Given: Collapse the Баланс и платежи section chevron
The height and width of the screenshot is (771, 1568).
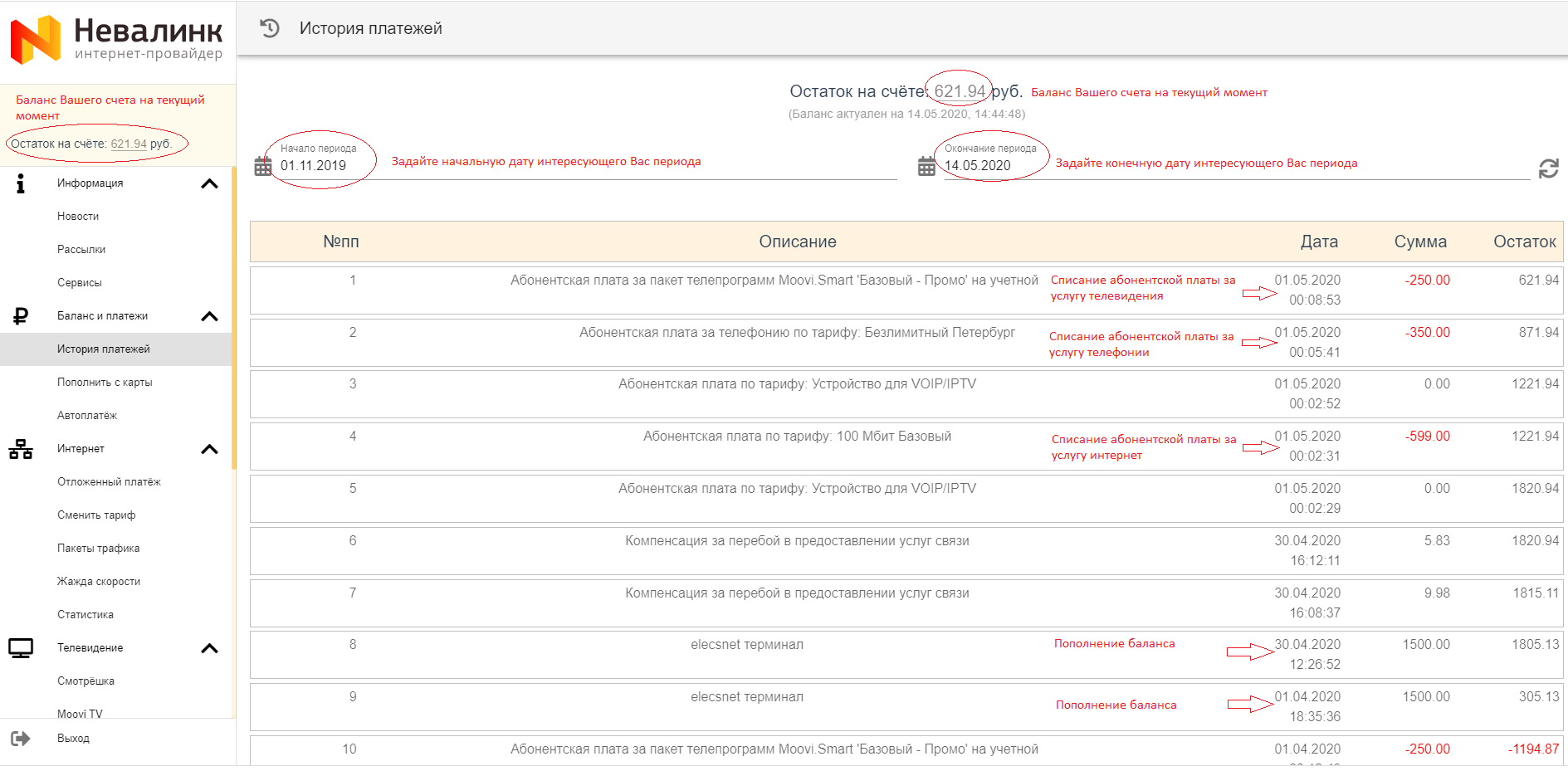Looking at the screenshot, I should 210,316.
